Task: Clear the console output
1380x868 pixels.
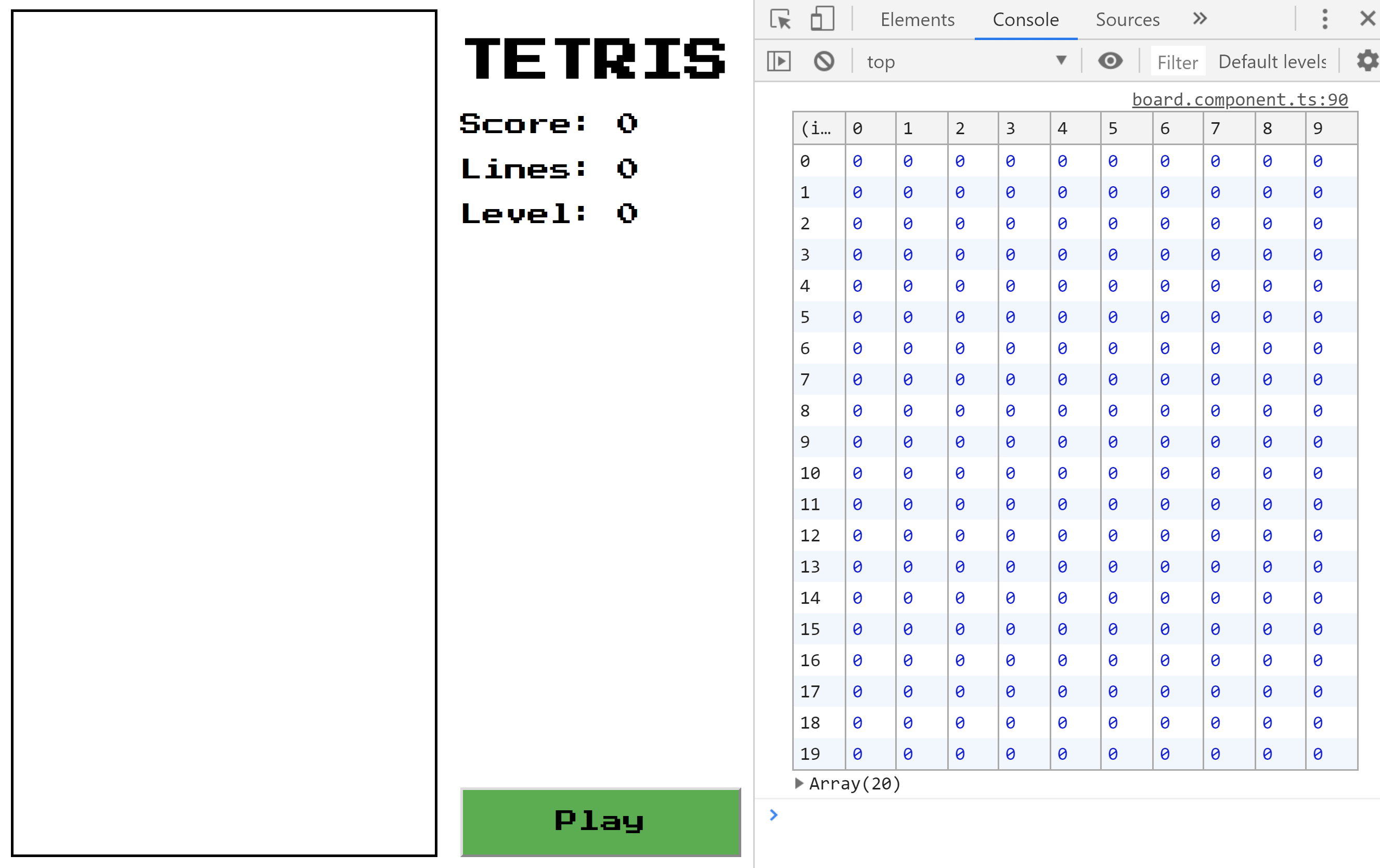Action: coord(823,61)
